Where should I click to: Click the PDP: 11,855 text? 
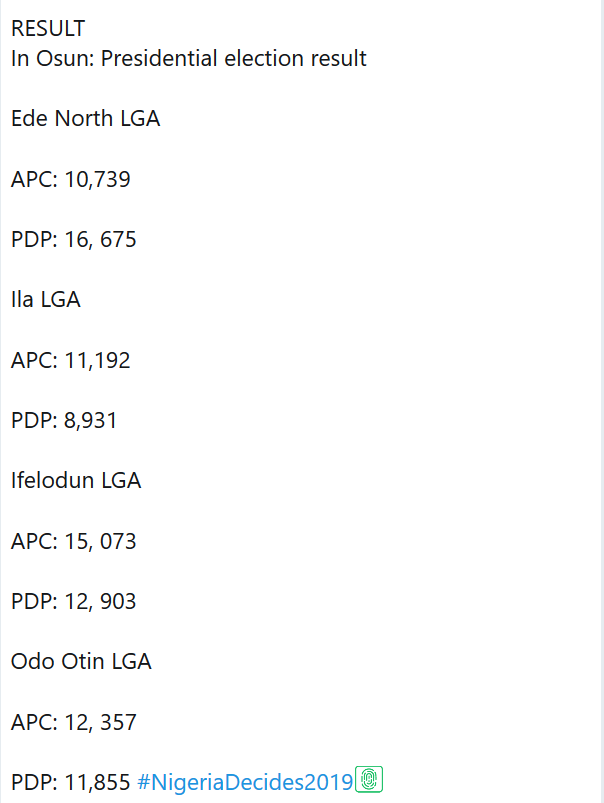coord(71,782)
